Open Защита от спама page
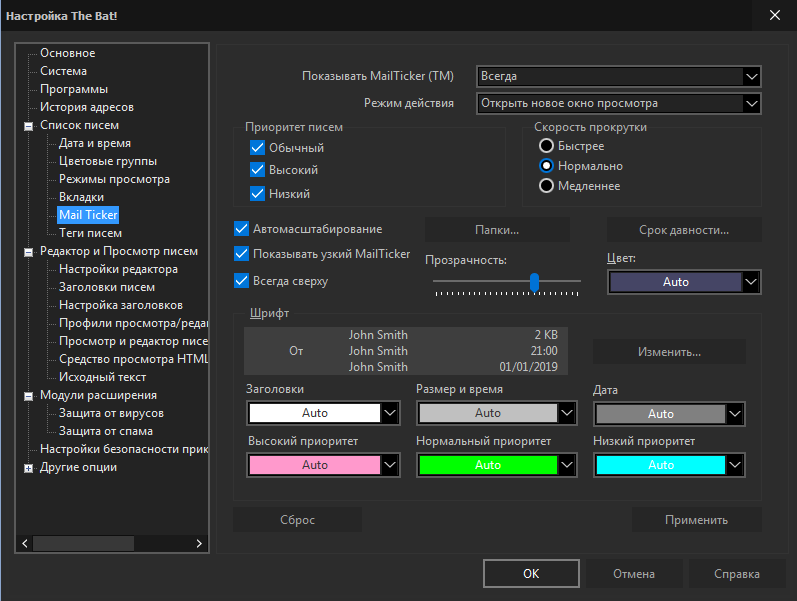797x601 pixels. pyautogui.click(x=106, y=431)
